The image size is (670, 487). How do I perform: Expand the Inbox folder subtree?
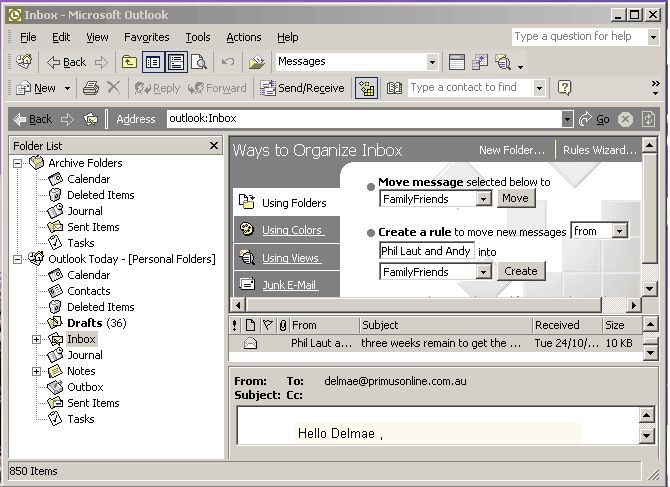click(x=36, y=339)
